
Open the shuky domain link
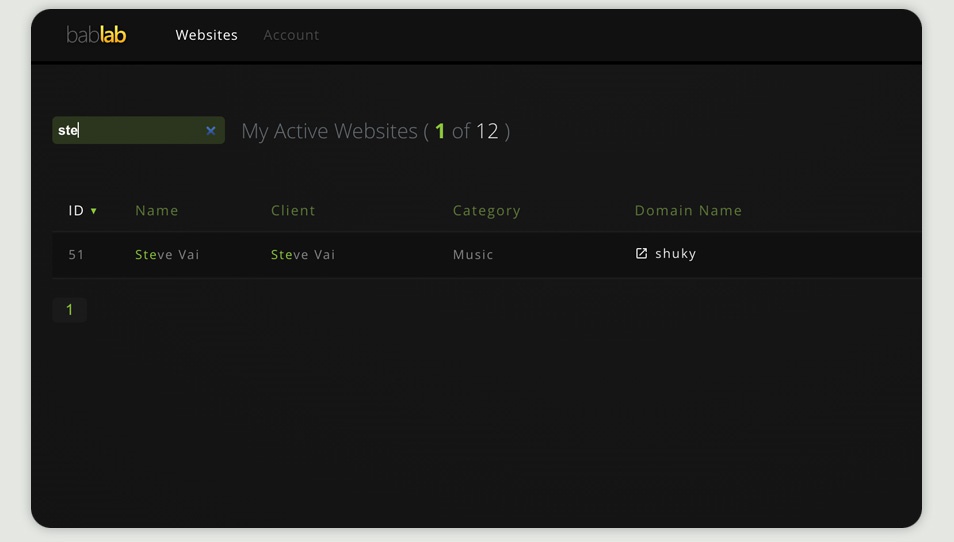pos(675,254)
